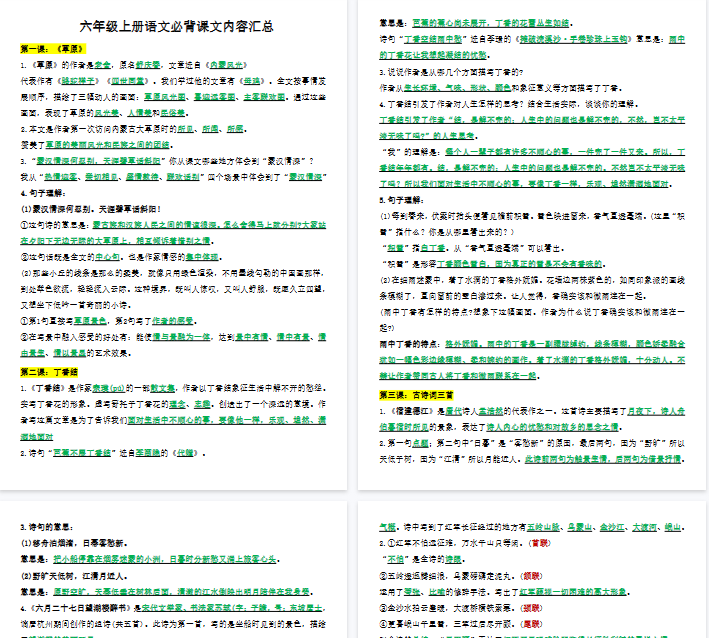
Task: Click the green answer 所感
Action: tap(235, 129)
